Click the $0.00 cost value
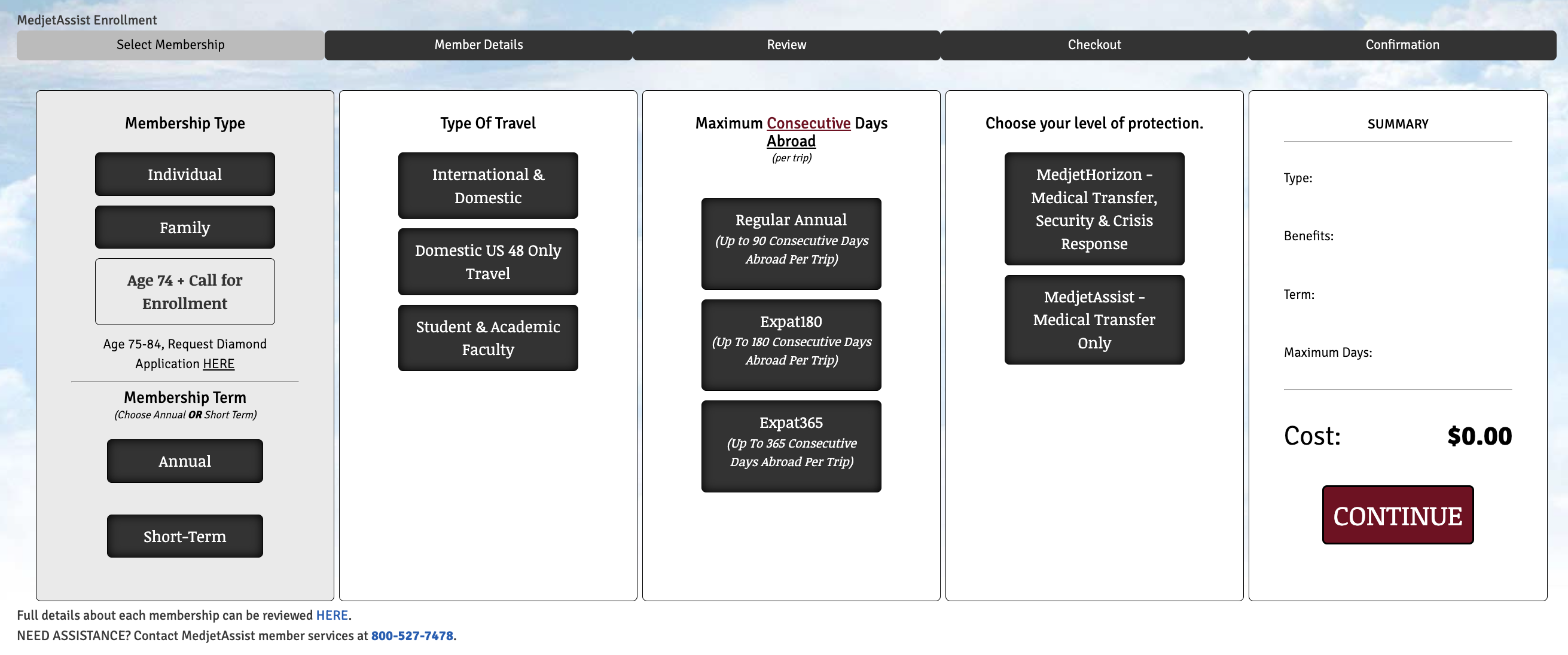The width and height of the screenshot is (1568, 655). tap(1479, 436)
